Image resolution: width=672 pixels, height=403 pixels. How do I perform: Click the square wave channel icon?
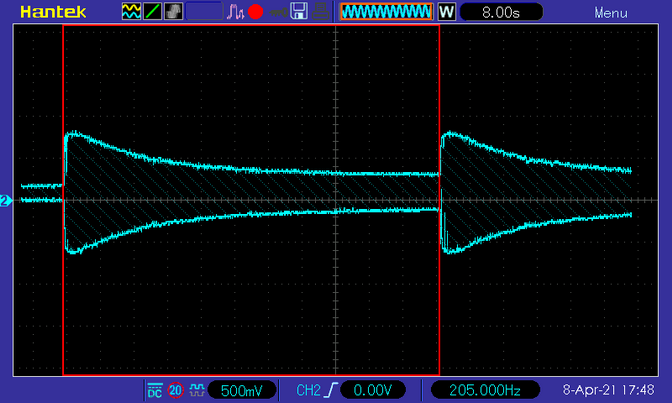(x=197, y=391)
